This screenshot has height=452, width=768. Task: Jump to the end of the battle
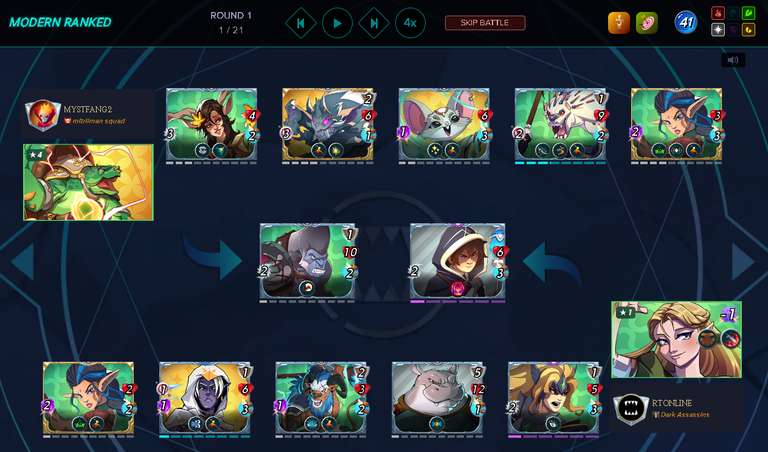click(374, 23)
